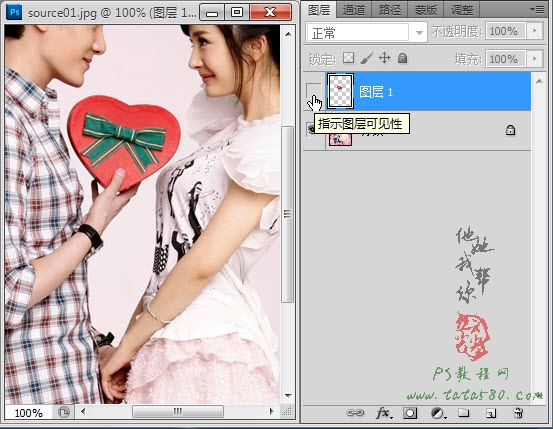Minimize the source01.jpg document window

pyautogui.click(x=212, y=13)
